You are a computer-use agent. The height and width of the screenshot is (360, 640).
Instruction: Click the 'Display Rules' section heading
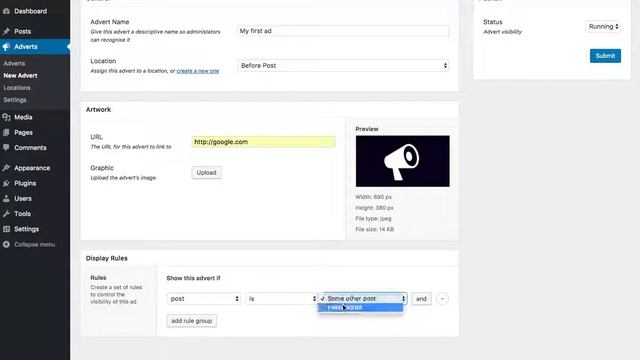[x=107, y=258]
